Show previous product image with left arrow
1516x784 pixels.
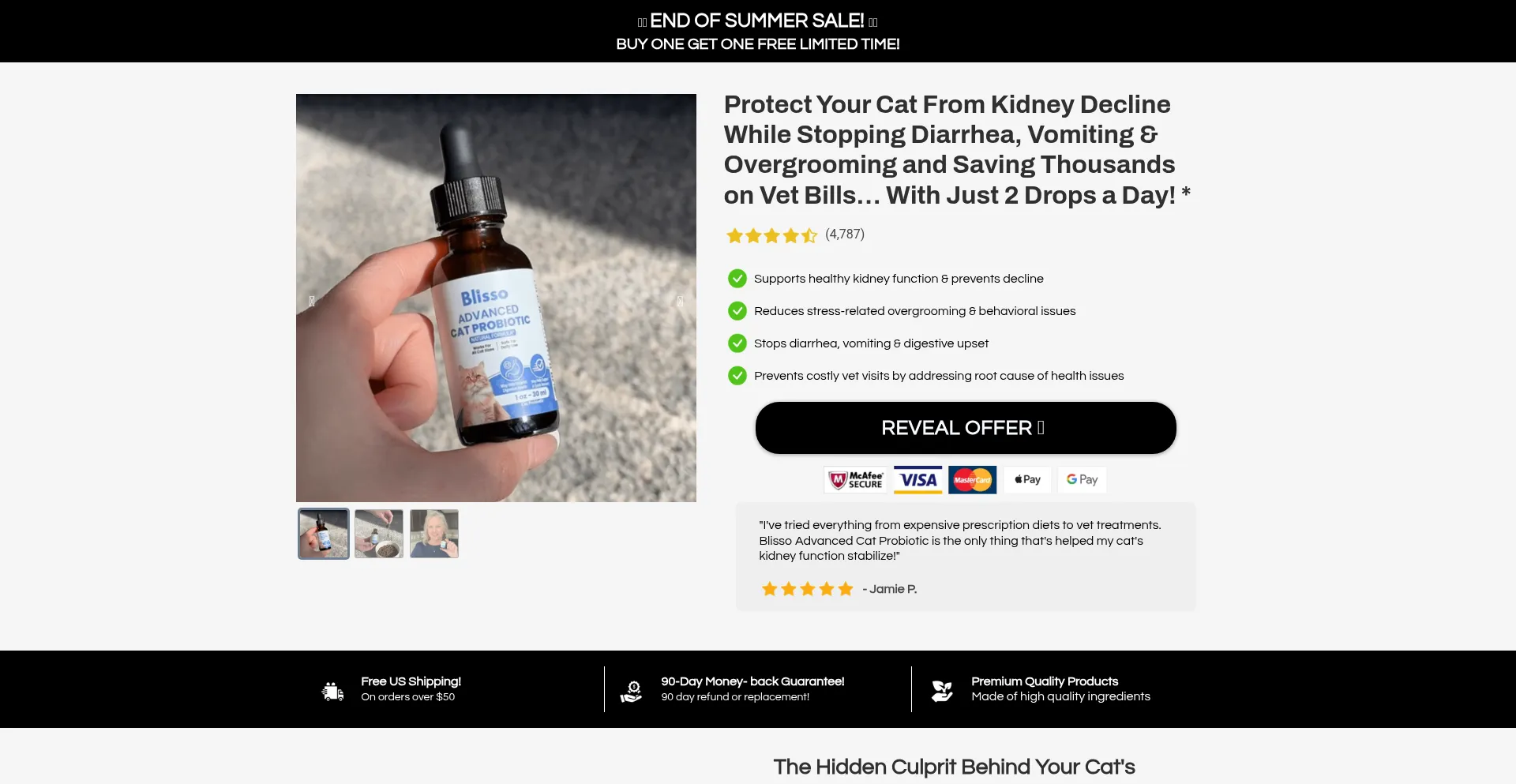[x=312, y=301]
